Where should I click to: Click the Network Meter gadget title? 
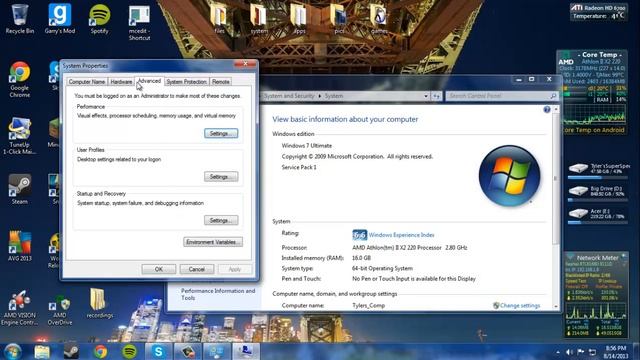[598, 258]
